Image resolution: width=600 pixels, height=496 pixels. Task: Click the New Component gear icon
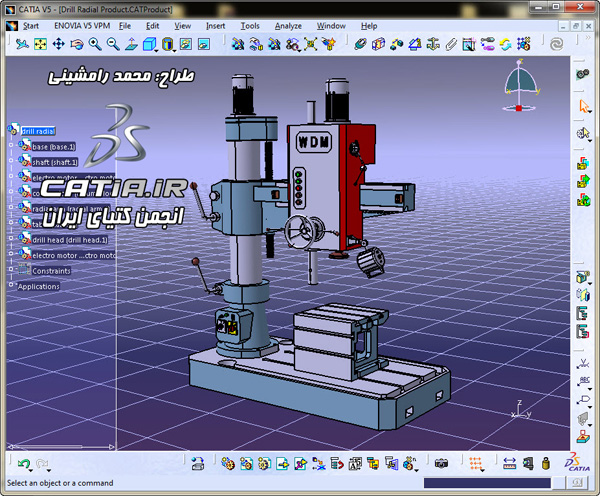[228, 463]
